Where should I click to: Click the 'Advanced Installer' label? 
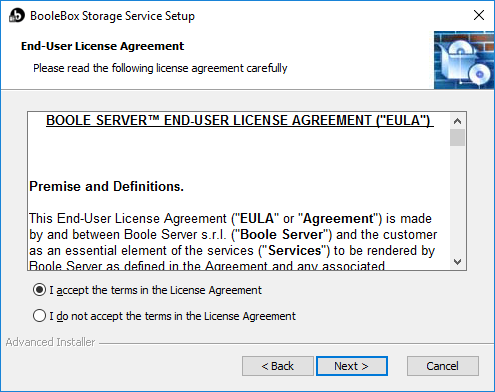(x=50, y=342)
